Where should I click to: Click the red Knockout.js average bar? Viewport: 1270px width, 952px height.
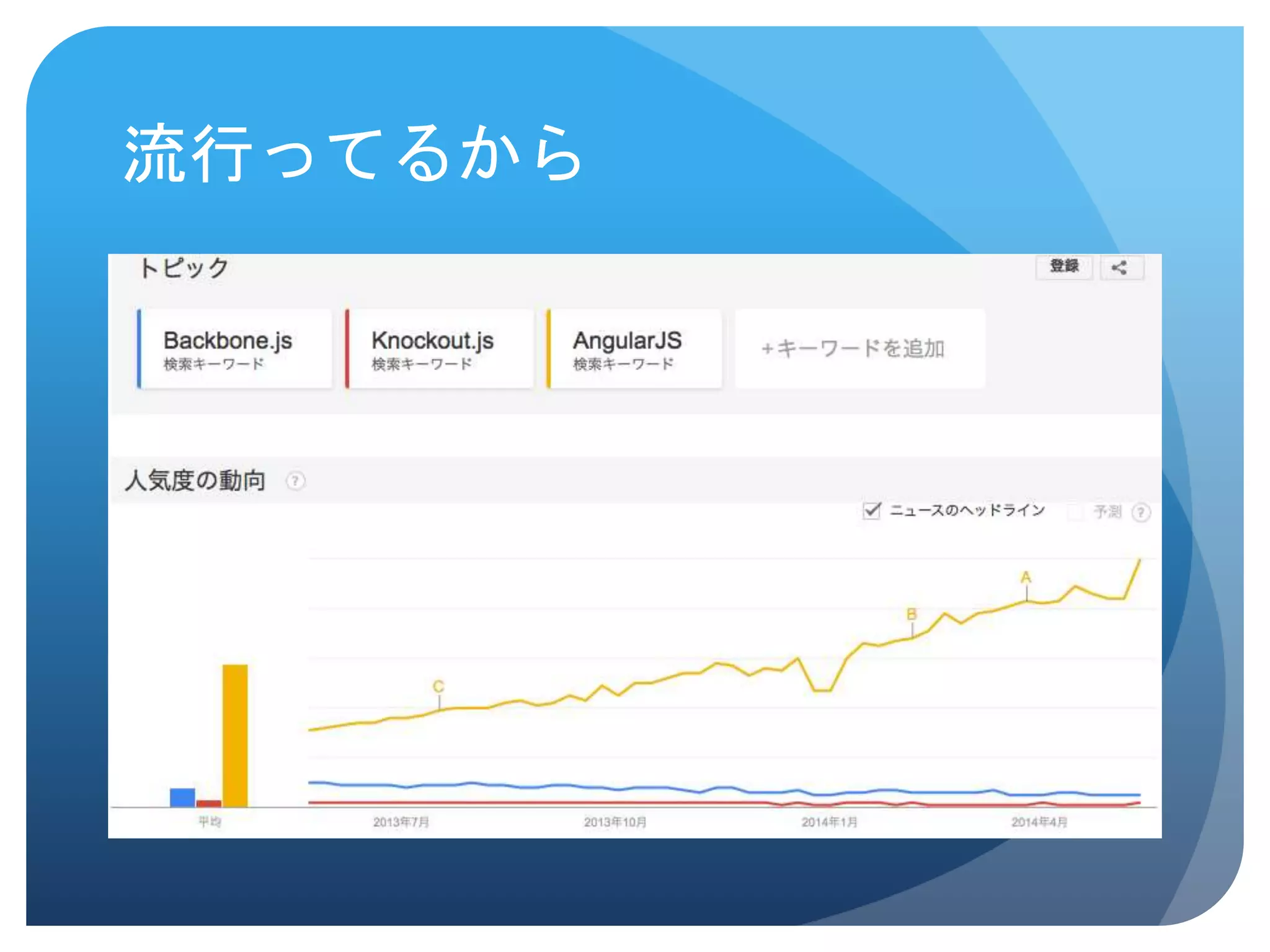(209, 804)
